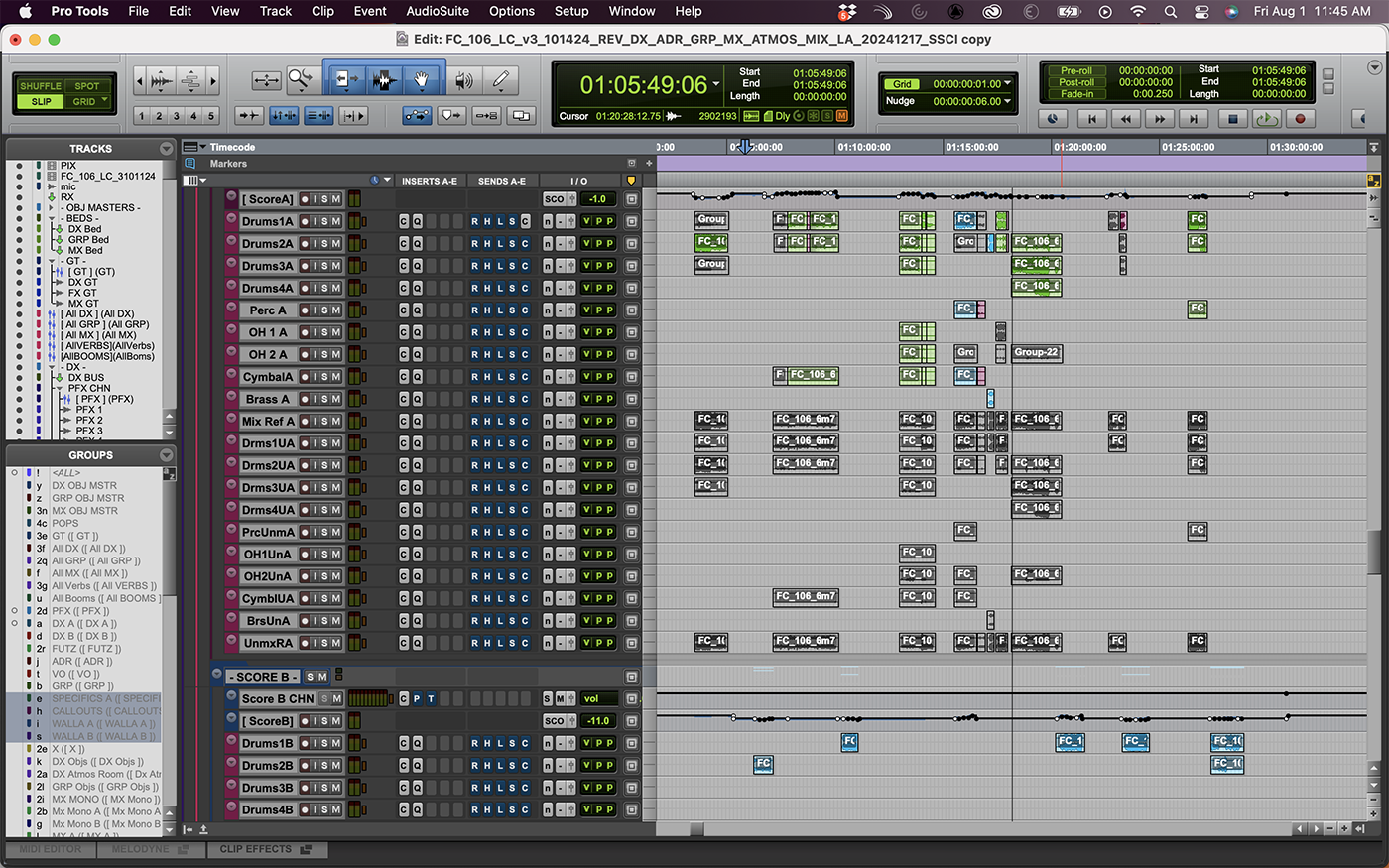The width and height of the screenshot is (1389, 868).
Task: Toggle Pre-roll in transport display
Action: (1075, 71)
